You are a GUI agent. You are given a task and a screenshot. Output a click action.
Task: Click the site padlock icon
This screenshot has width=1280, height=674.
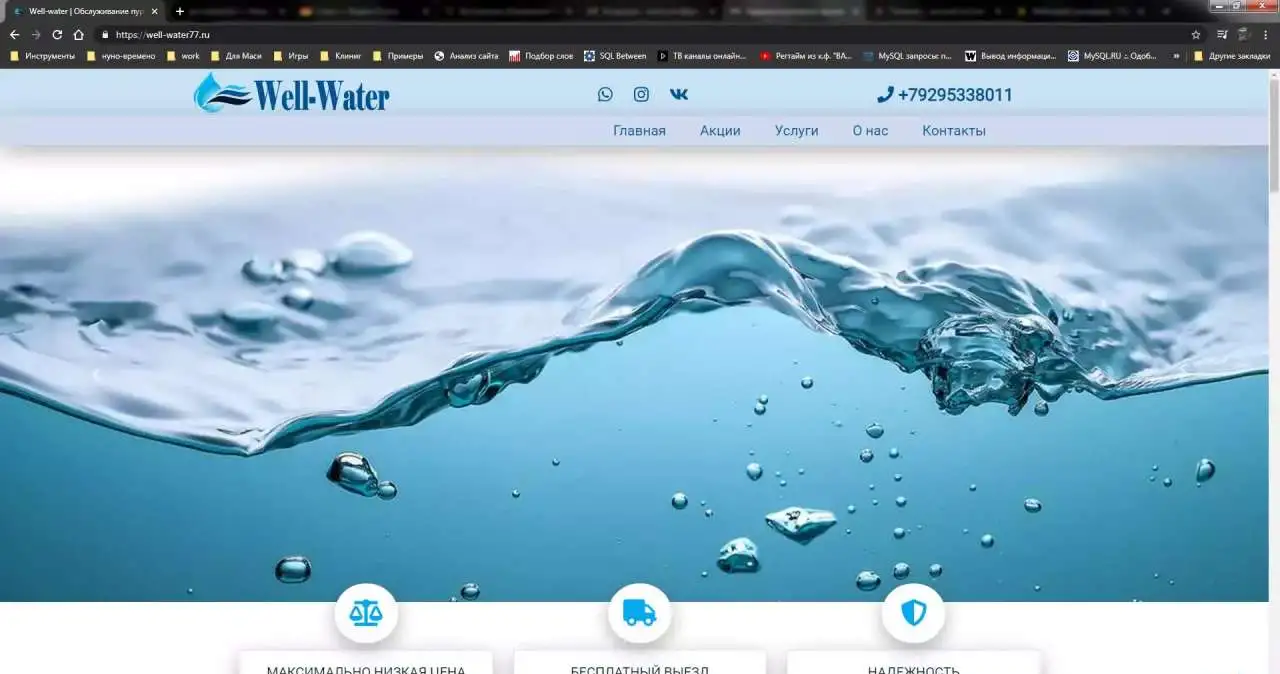[x=105, y=34]
